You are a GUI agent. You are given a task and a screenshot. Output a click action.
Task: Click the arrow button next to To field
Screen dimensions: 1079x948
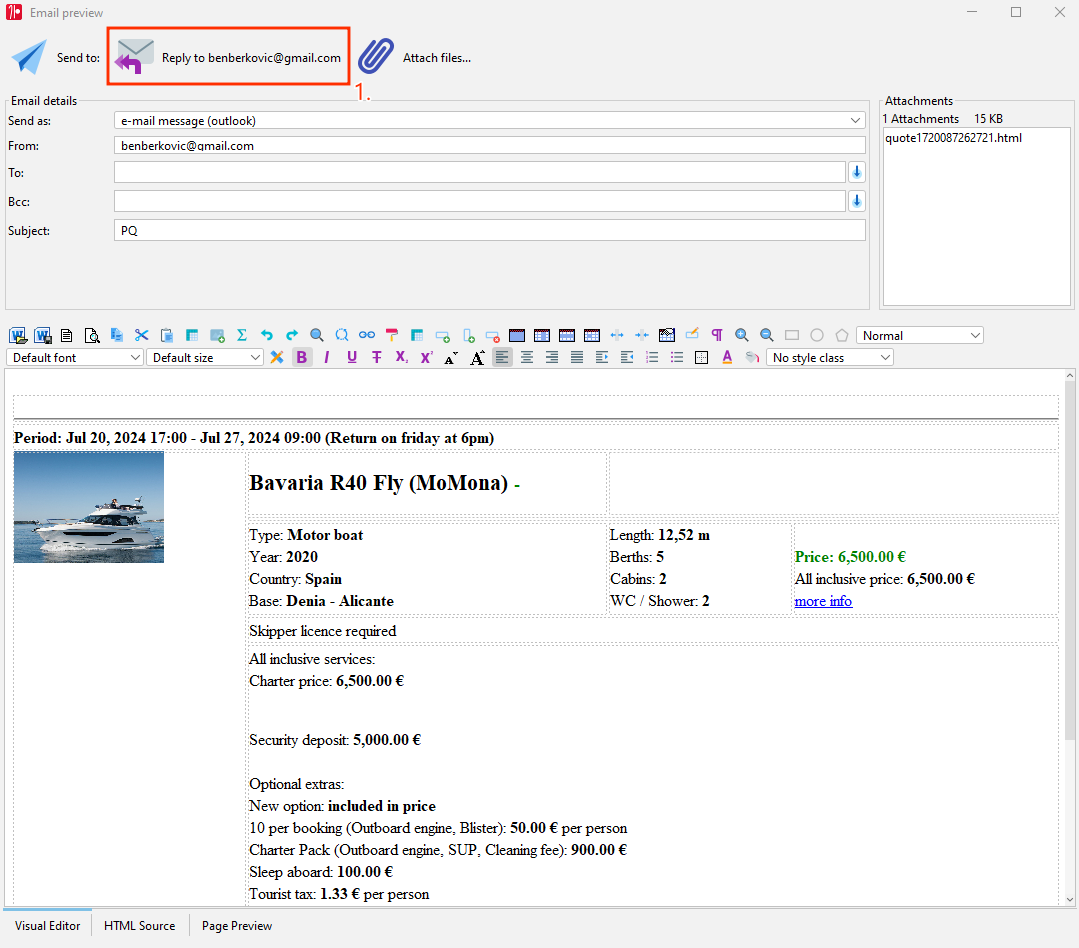coord(857,172)
